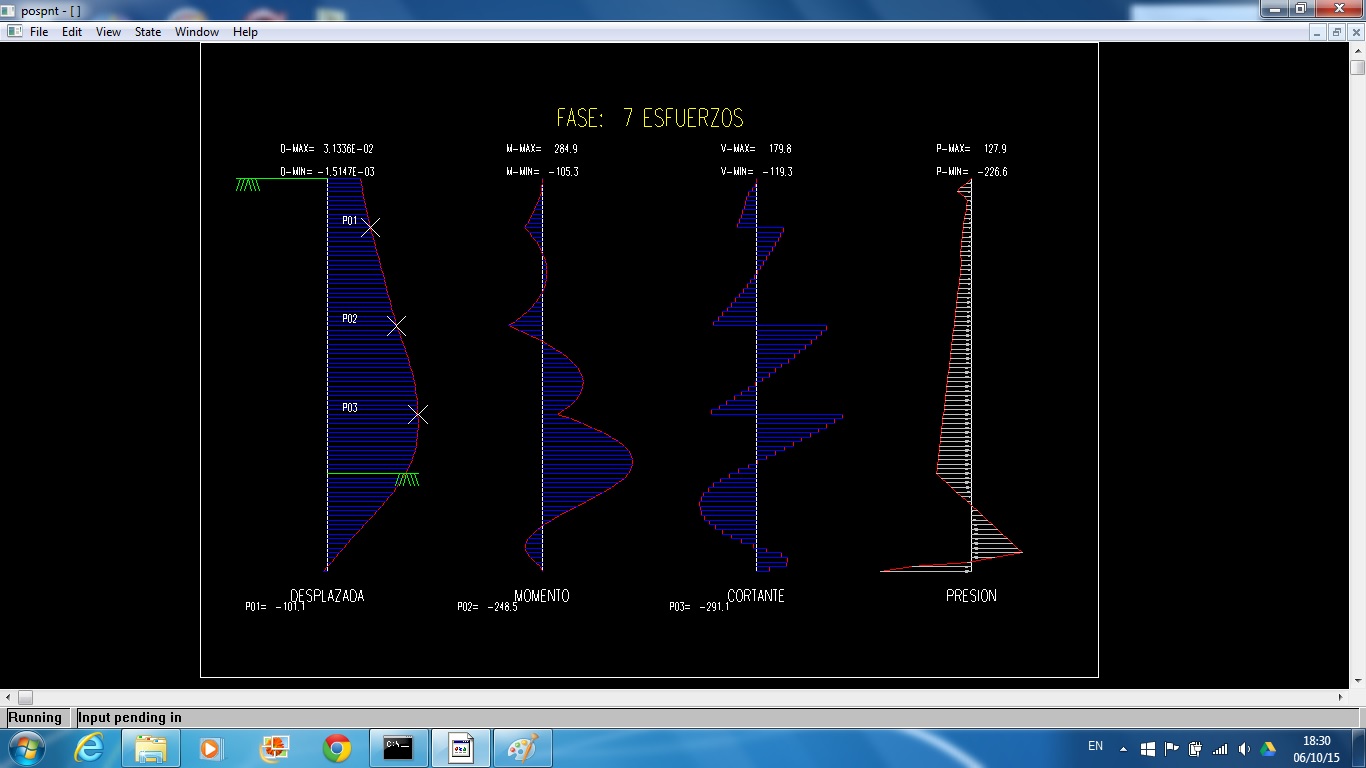The width and height of the screenshot is (1366, 768).
Task: Click the P01 anchor cross marker
Action: coord(370,228)
